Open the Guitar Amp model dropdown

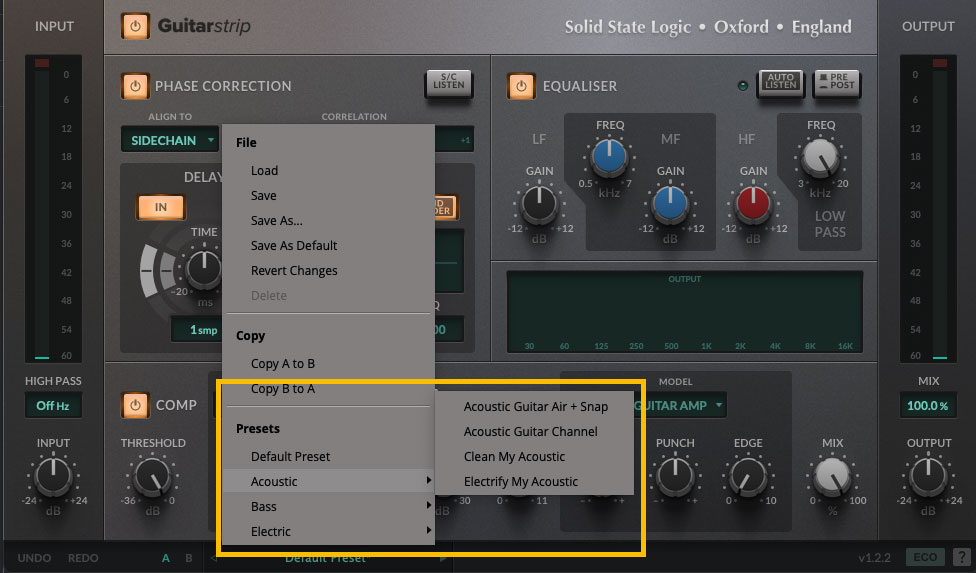[679, 406]
